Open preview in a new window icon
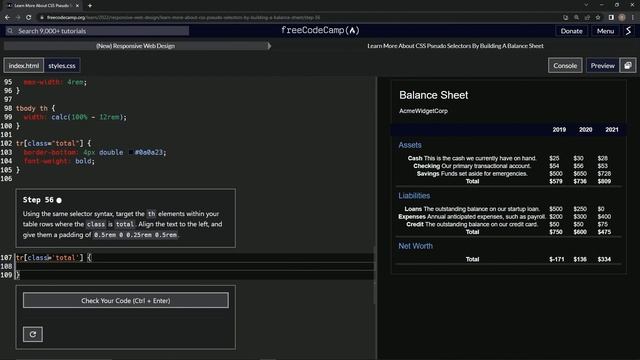 pos(628,65)
